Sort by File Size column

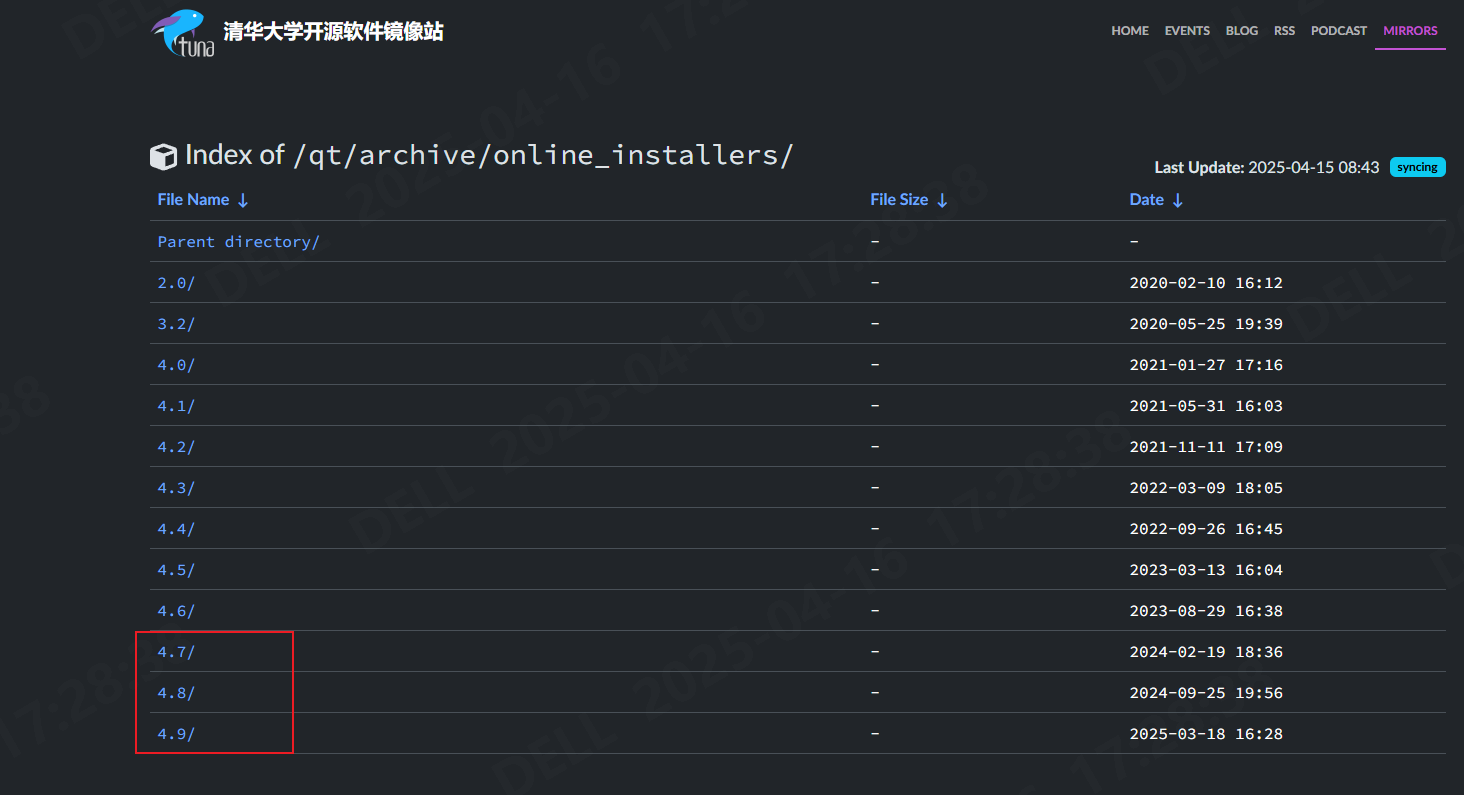coord(909,200)
